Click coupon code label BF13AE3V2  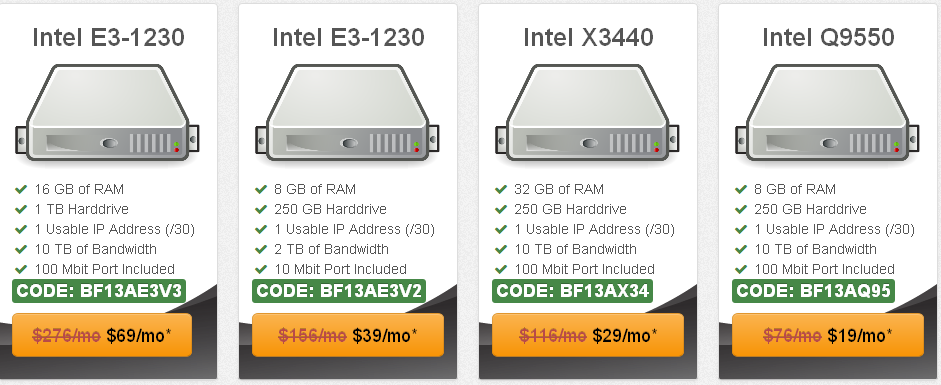click(339, 291)
